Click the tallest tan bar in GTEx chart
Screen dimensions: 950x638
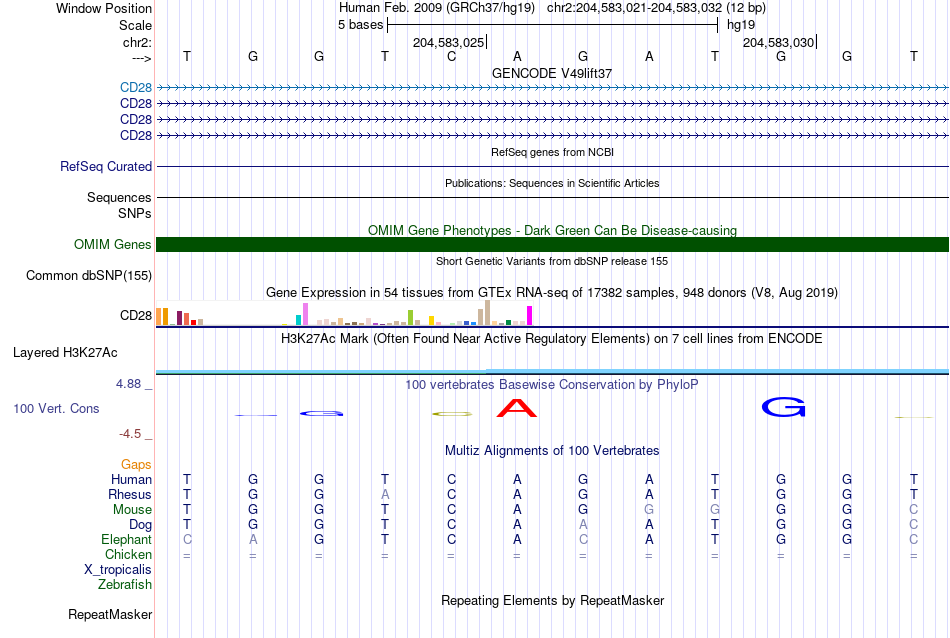(x=487, y=313)
